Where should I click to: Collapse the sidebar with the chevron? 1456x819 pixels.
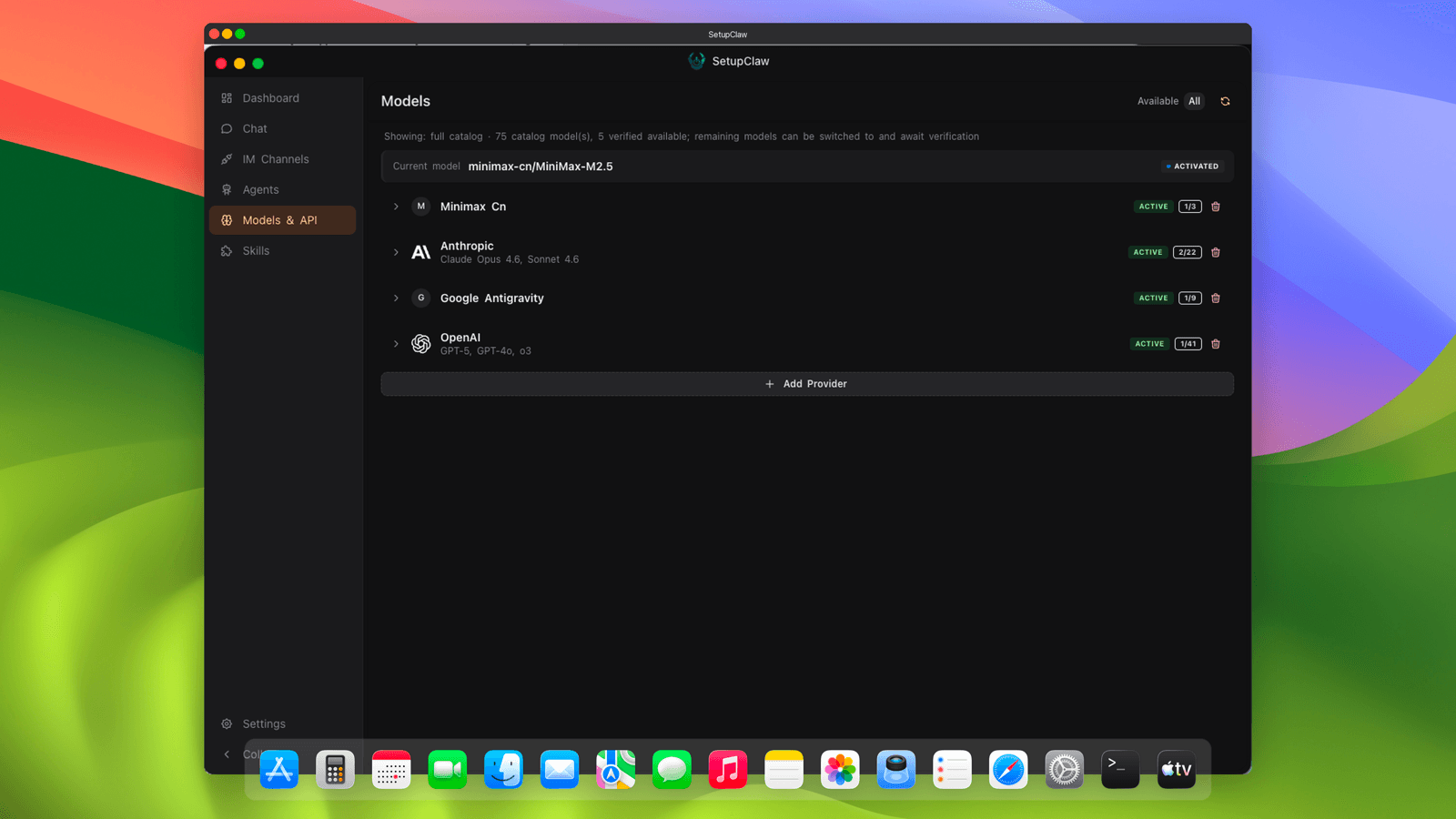click(227, 753)
